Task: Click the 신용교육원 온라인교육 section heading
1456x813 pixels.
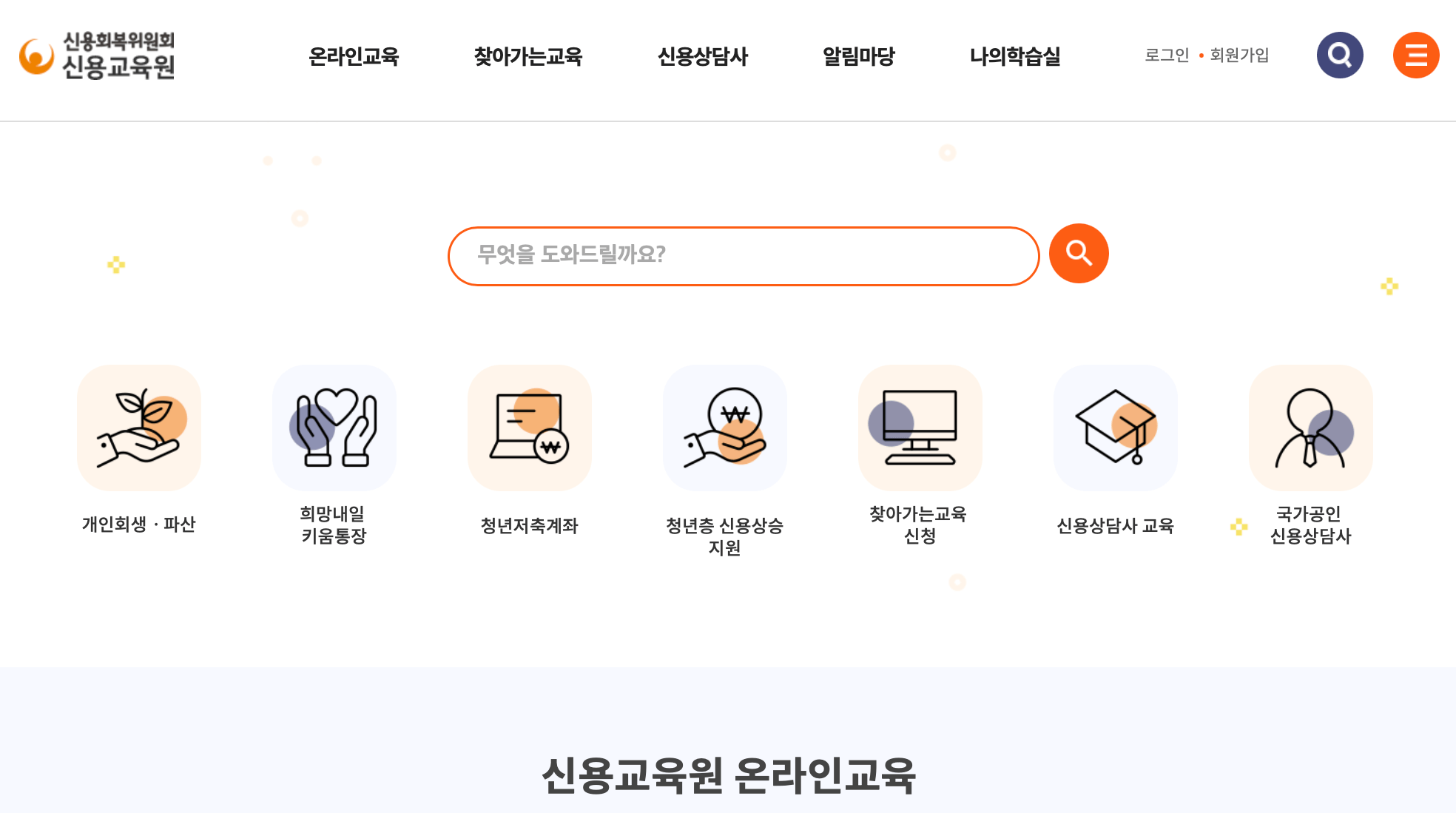Action: pyautogui.click(x=727, y=775)
